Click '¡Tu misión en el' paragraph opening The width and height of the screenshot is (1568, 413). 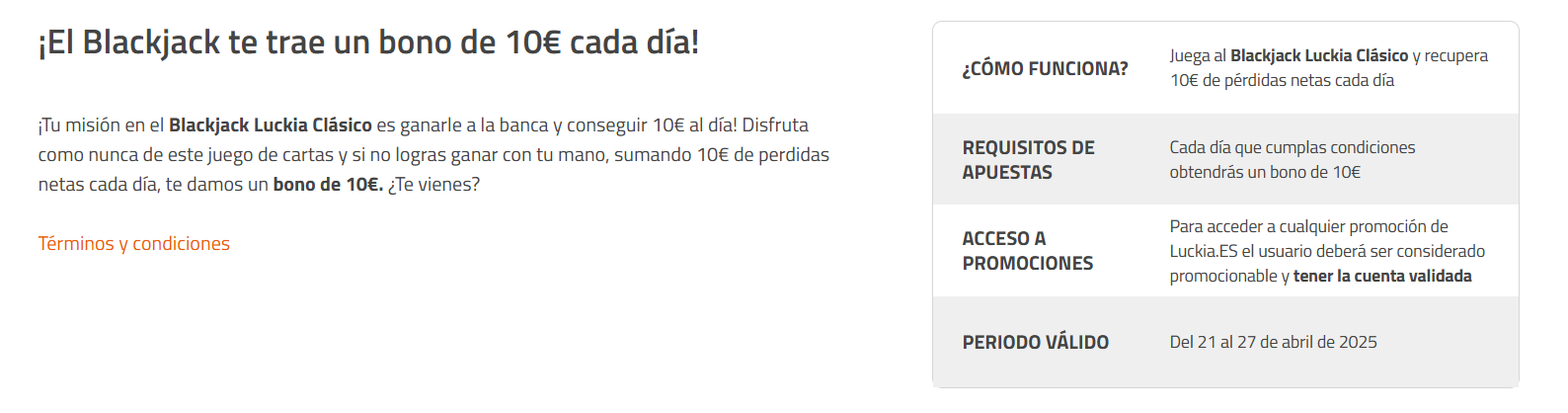click(102, 125)
